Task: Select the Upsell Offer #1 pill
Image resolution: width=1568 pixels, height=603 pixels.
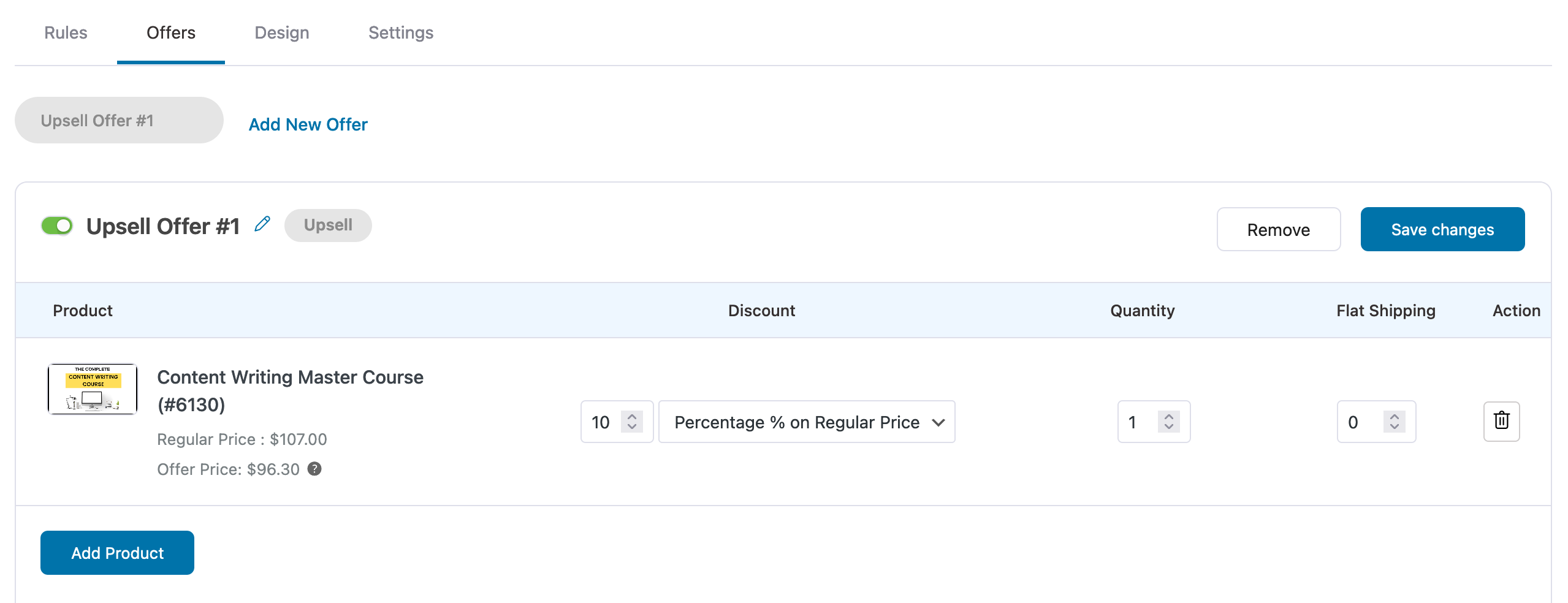Action: pyautogui.click(x=118, y=119)
